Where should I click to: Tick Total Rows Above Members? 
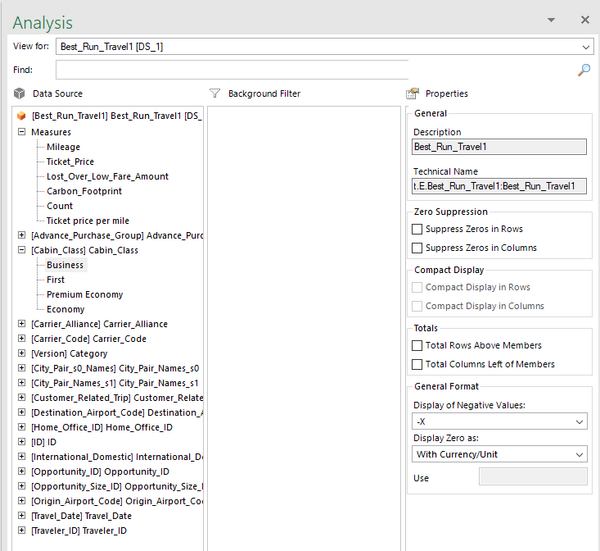tap(417, 346)
